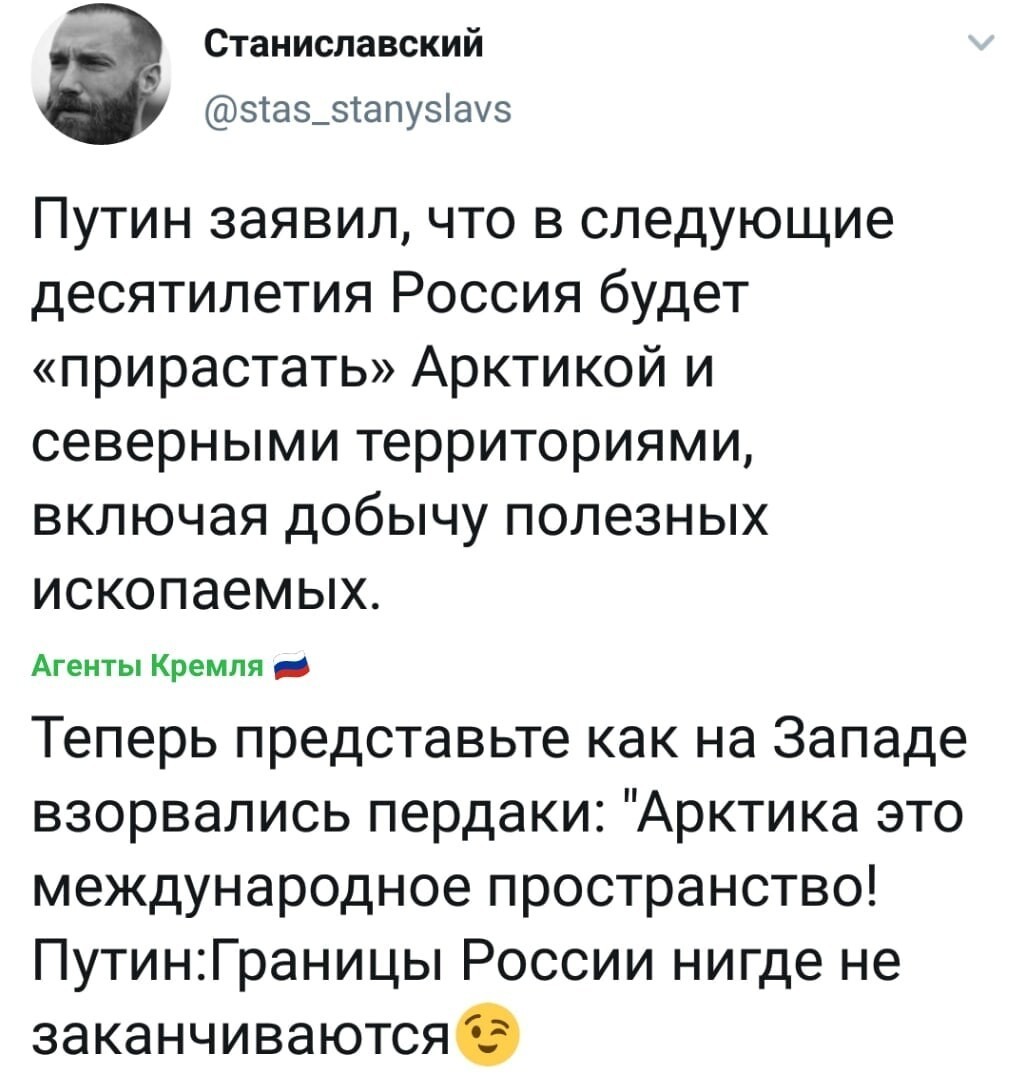Open the Станиславский display name profile
The image size is (1025, 1080).
pos(344,46)
